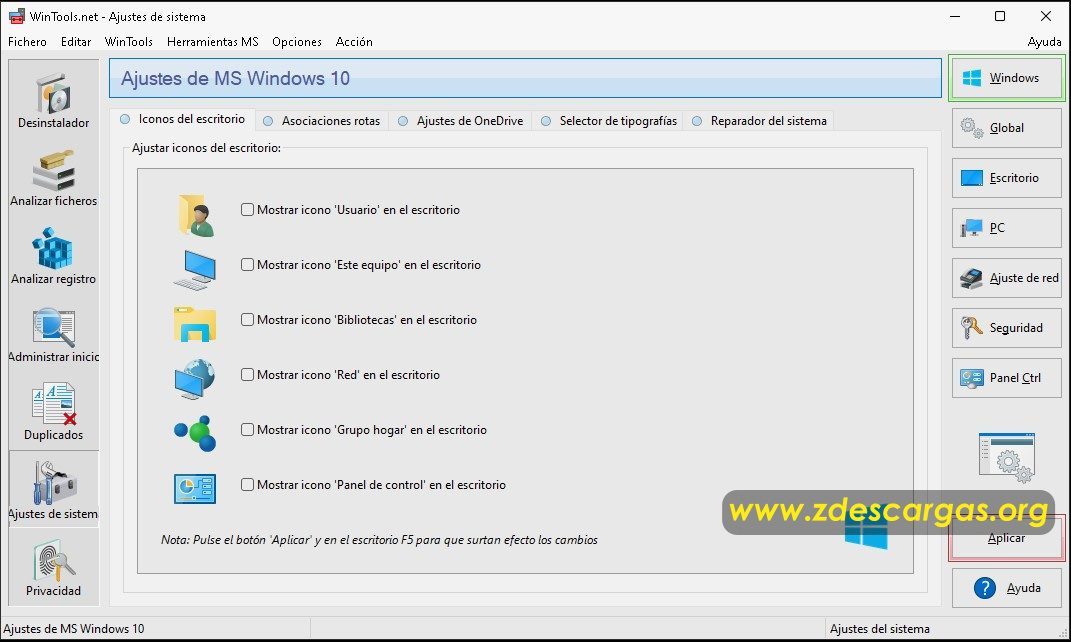Viewport: 1071px width, 642px height.
Task: Open the WinTools menu
Action: click(128, 42)
